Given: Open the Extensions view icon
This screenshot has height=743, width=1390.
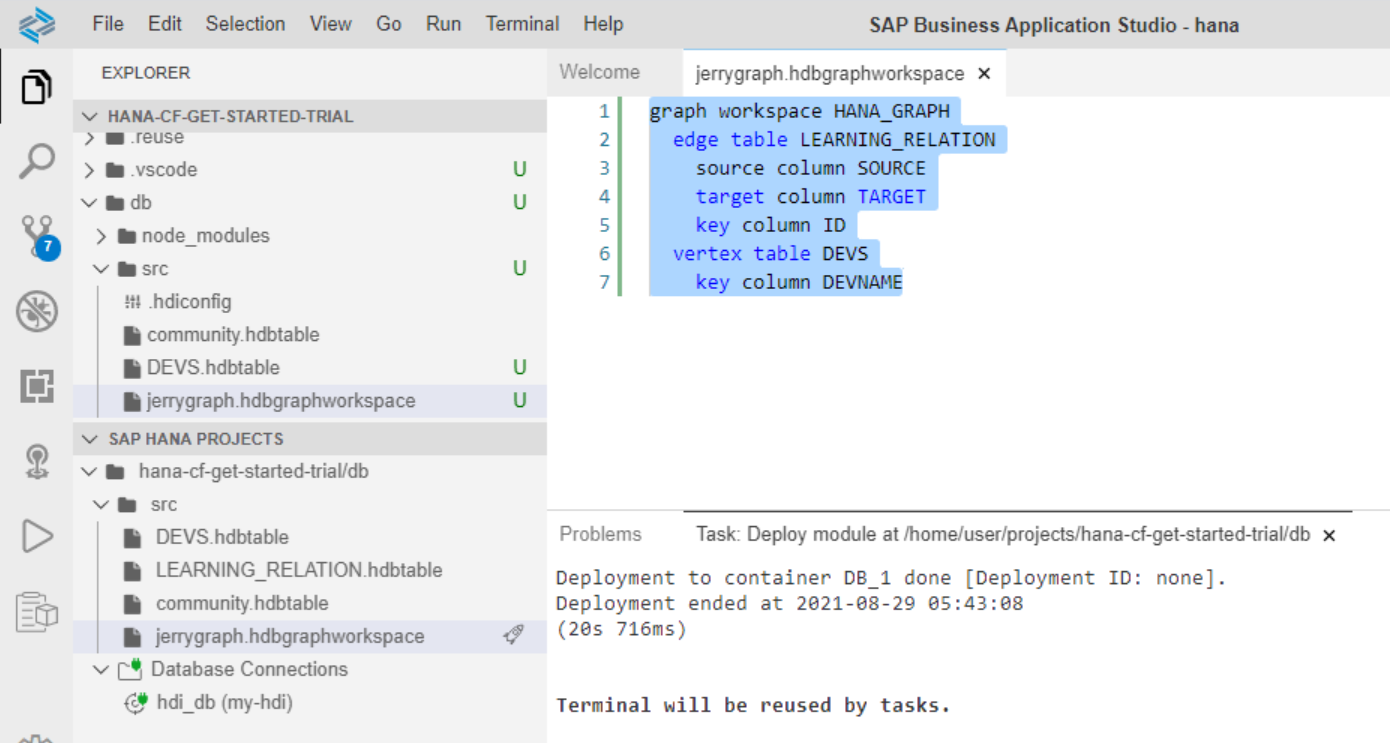Looking at the screenshot, I should tap(36, 386).
